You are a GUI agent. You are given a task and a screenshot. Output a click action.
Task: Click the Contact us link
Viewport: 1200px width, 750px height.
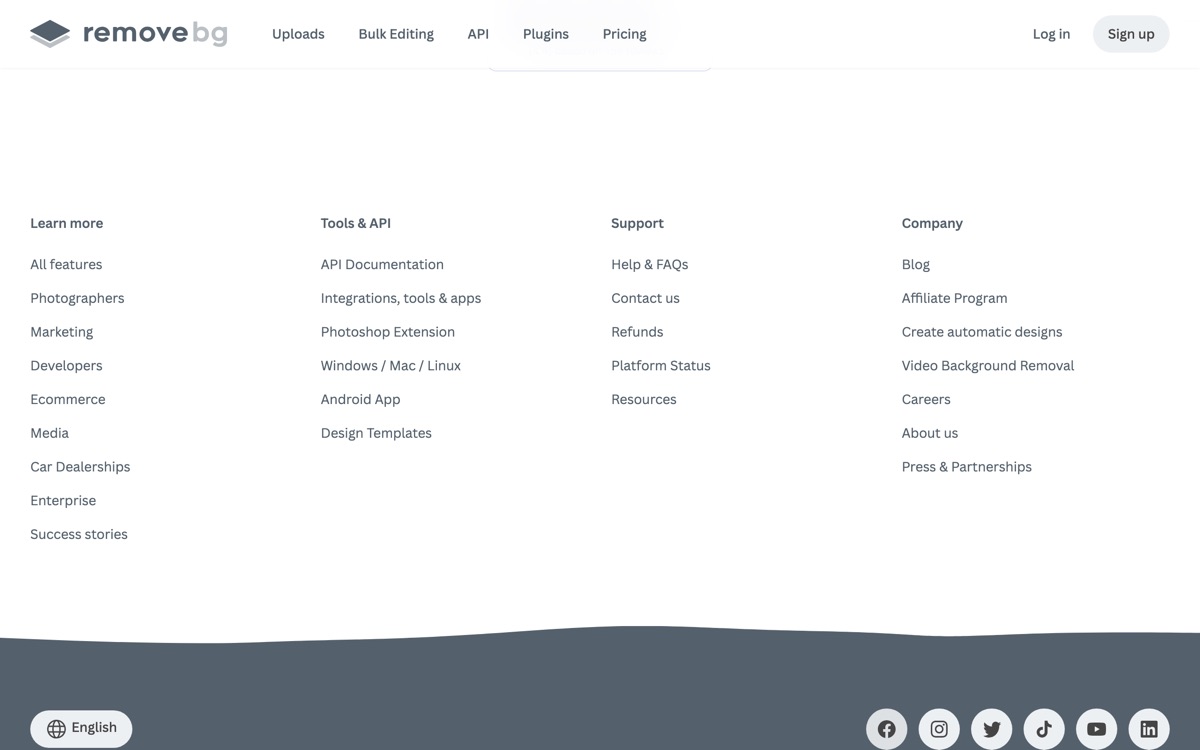point(645,298)
